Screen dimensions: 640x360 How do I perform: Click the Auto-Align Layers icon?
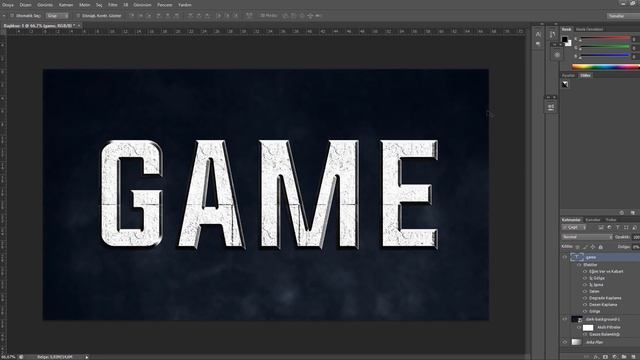[x=249, y=16]
